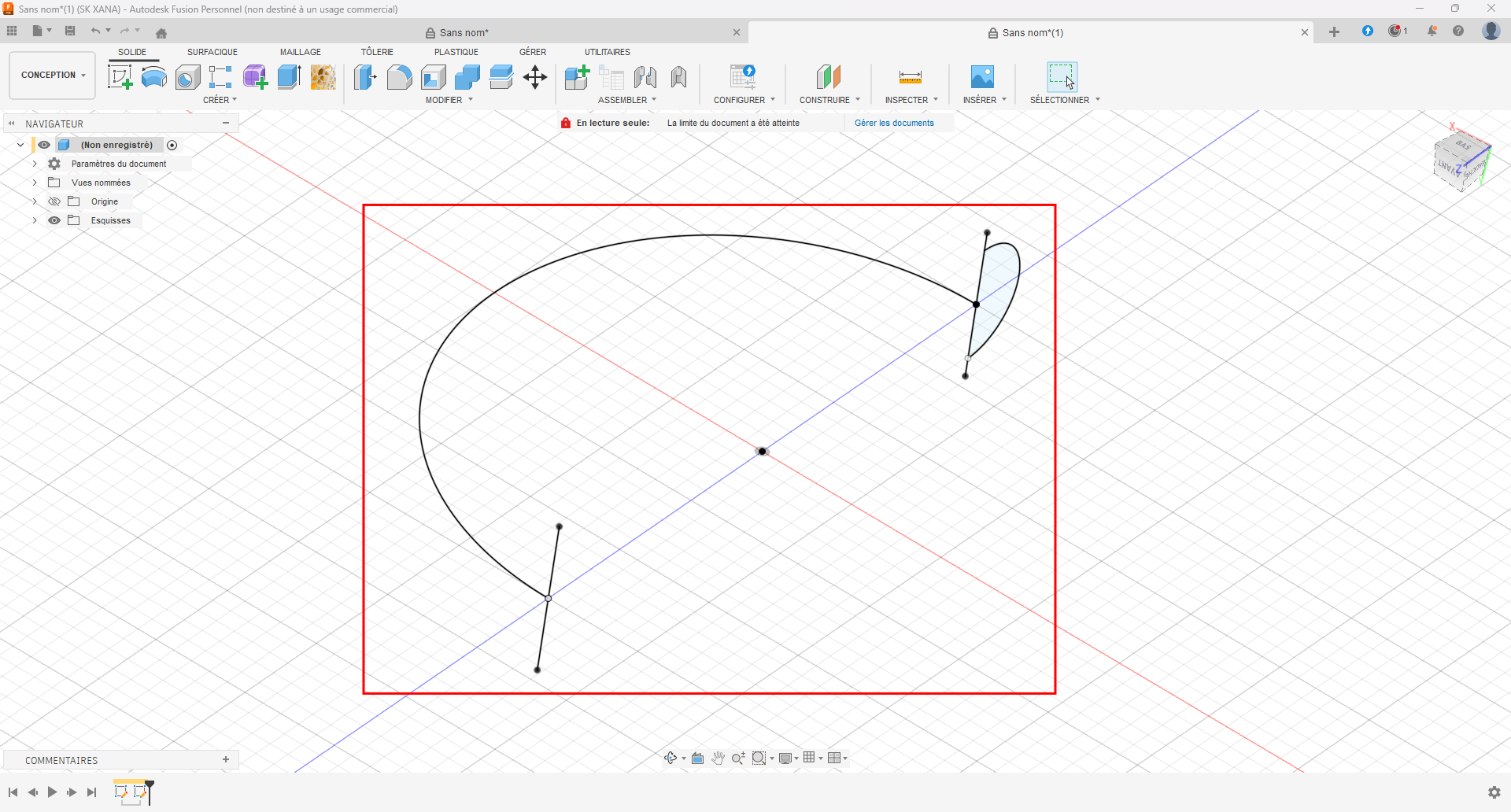Expand the Vues nommées node
Viewport: 1511px width, 812px height.
(x=35, y=183)
